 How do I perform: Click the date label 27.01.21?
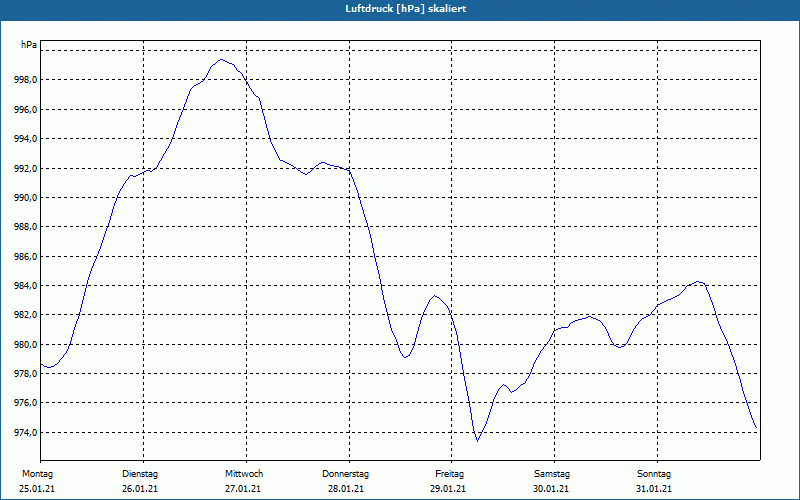(243, 489)
